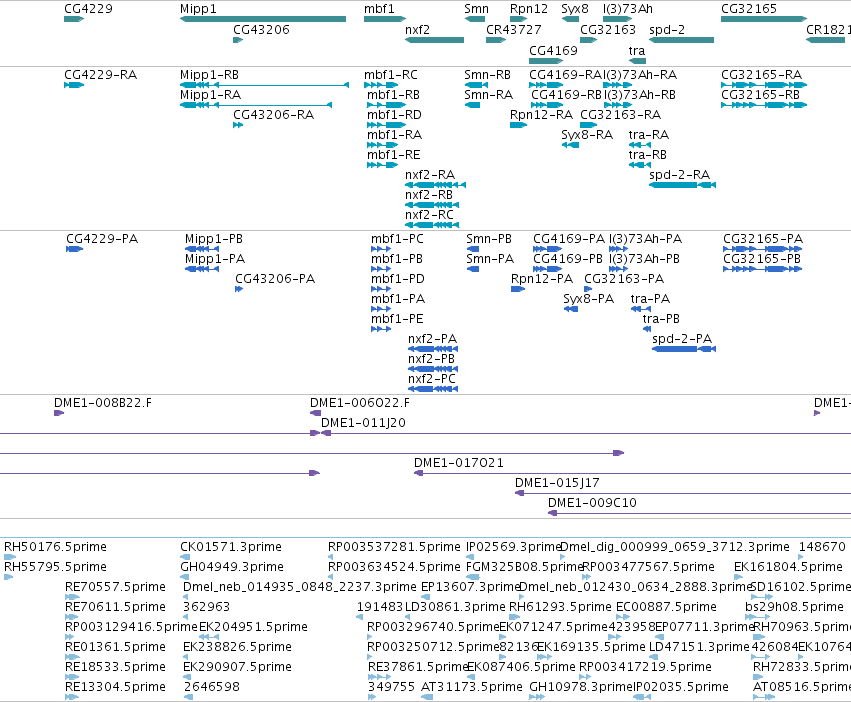Viewport: 851px width, 702px height.
Task: Select the spd-2-RA transcript label
Action: coord(679,174)
